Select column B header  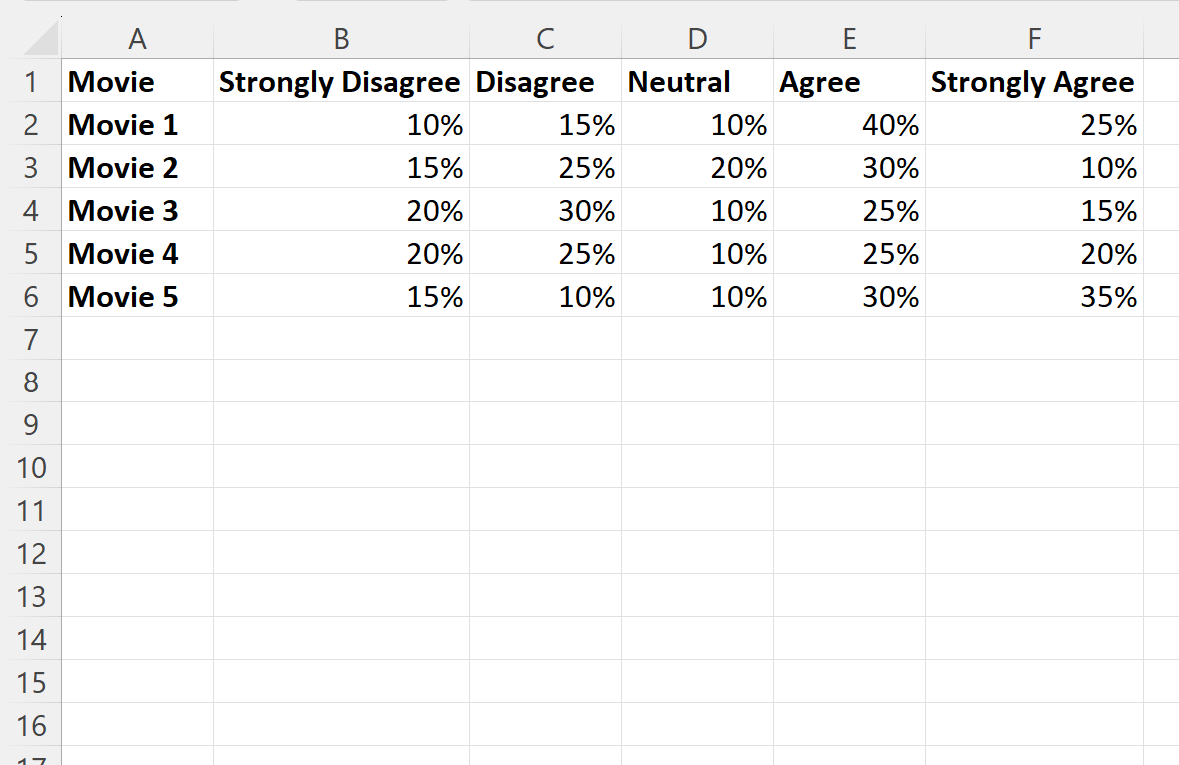click(341, 39)
